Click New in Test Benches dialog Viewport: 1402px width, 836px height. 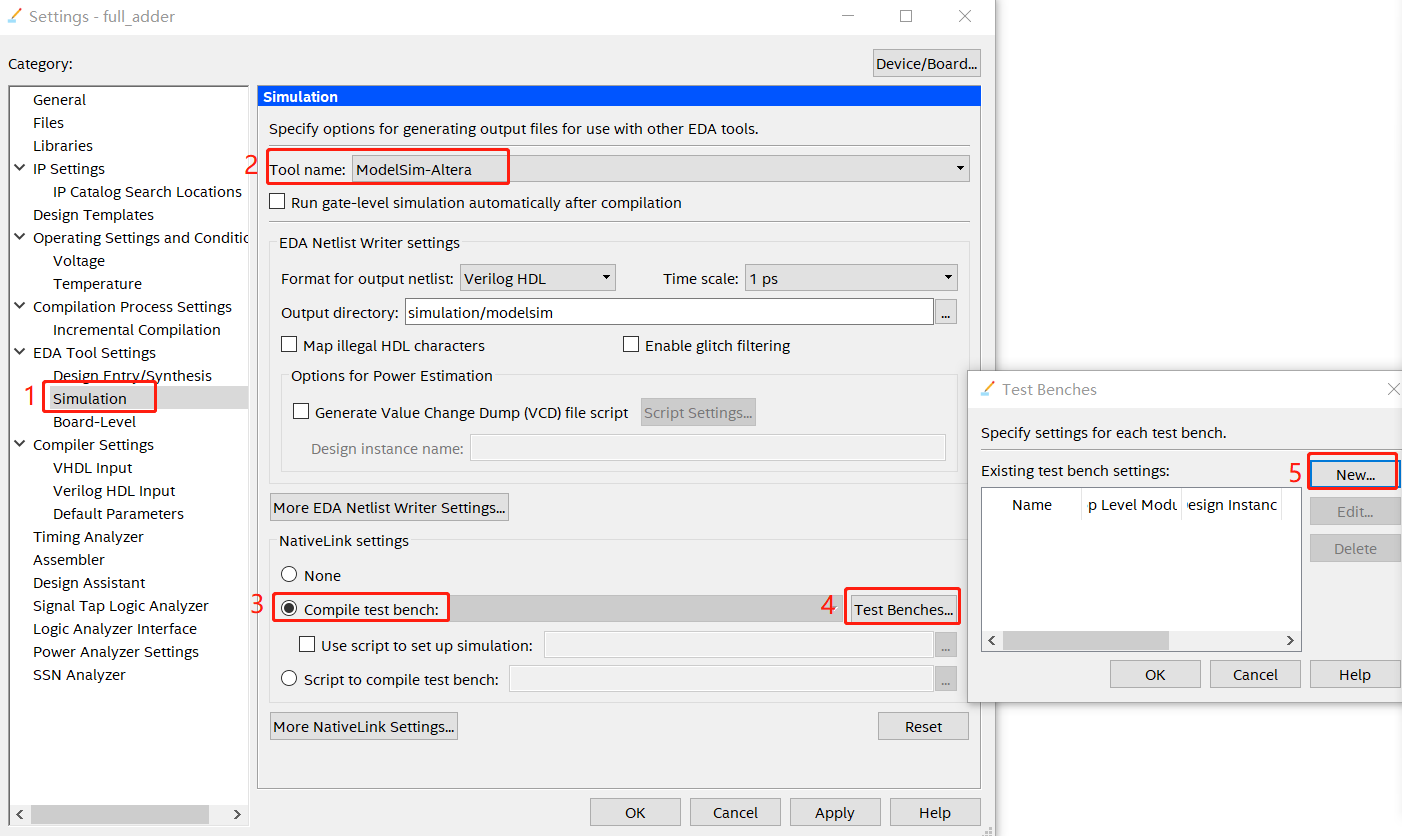click(x=1355, y=474)
